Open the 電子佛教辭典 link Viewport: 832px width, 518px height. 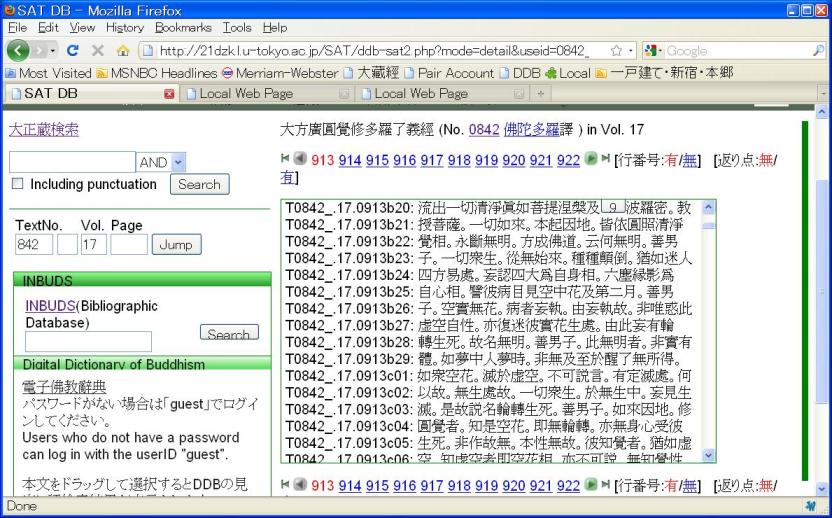[x=64, y=386]
